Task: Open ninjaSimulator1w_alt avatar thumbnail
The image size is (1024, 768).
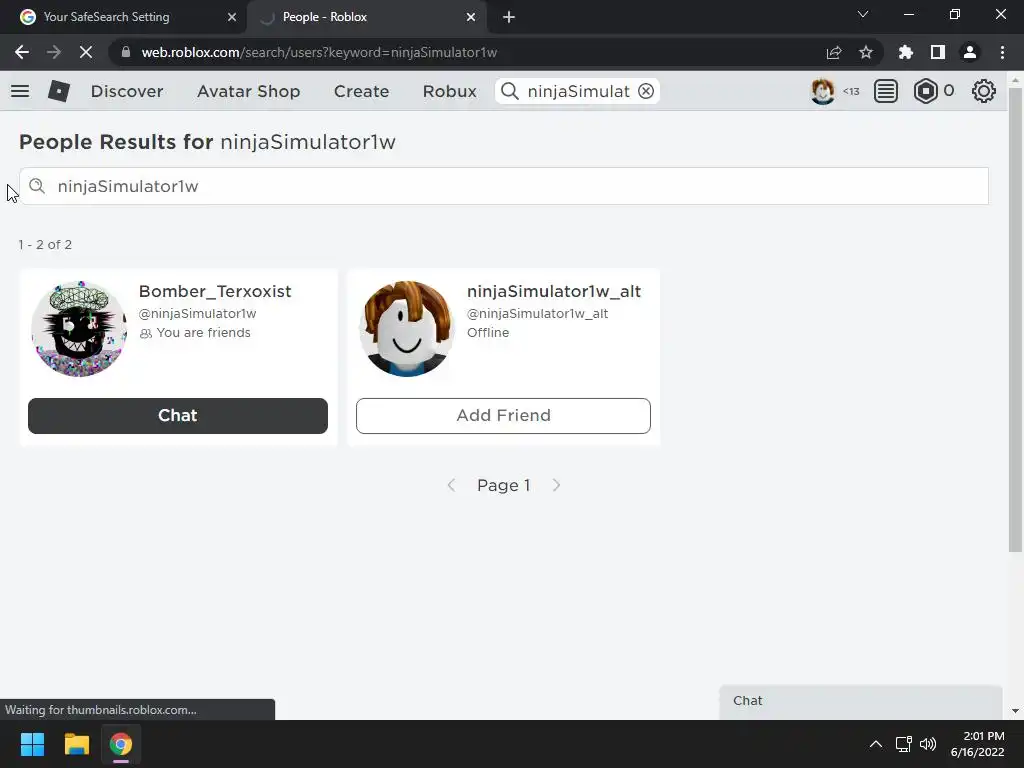Action: (407, 328)
